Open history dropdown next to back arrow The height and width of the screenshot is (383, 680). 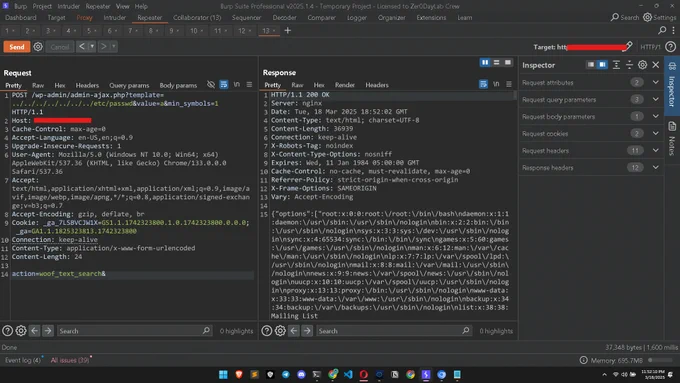[92, 46]
